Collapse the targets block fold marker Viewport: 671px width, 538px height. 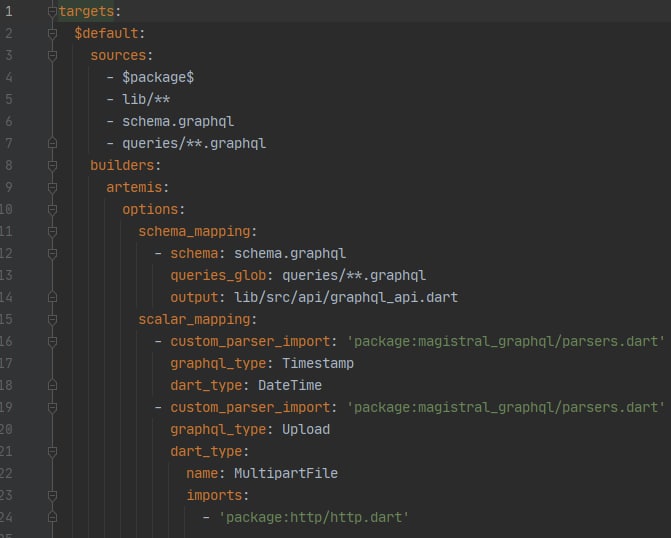coord(52,12)
